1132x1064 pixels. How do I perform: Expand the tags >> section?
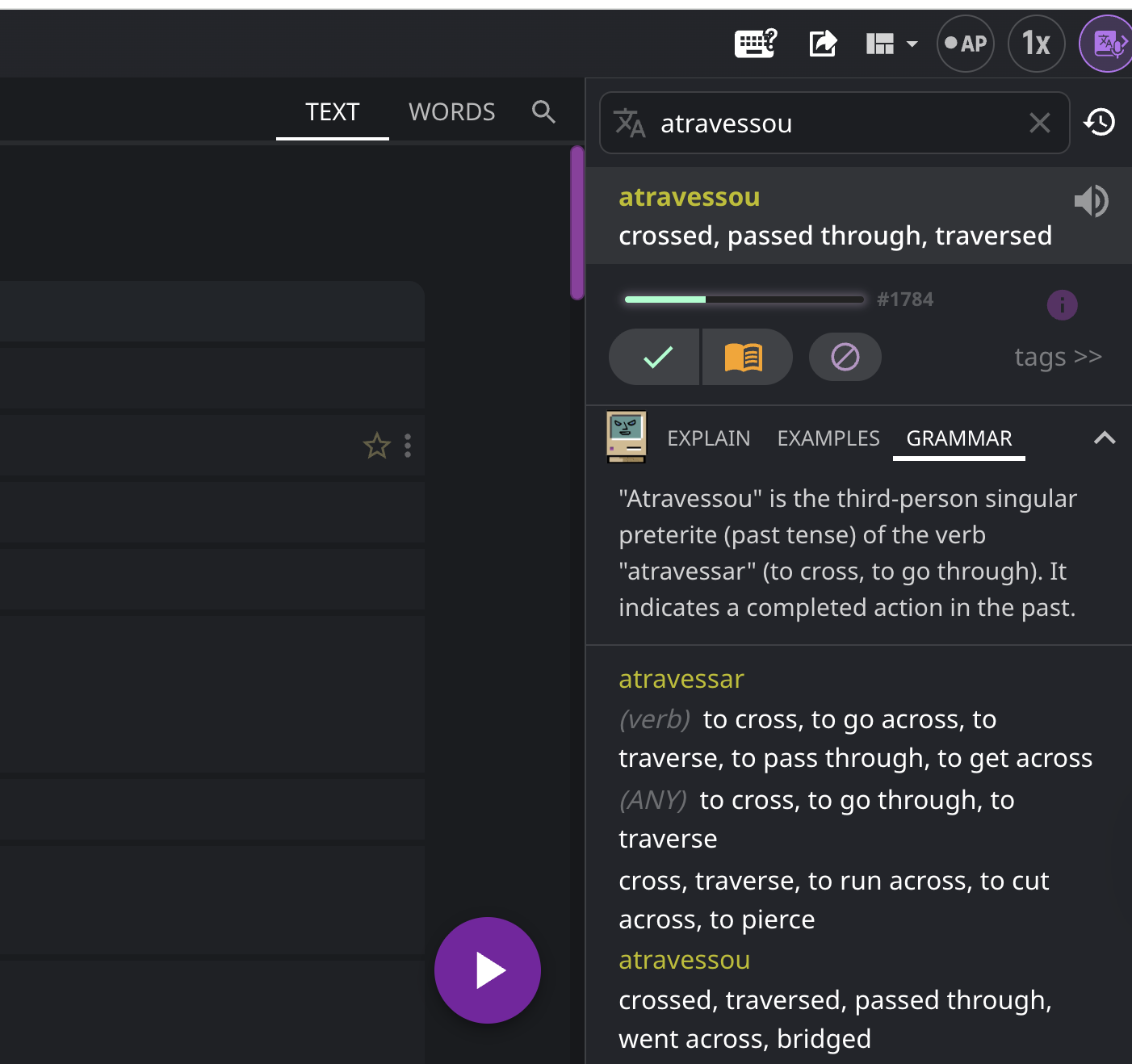pos(1058,357)
